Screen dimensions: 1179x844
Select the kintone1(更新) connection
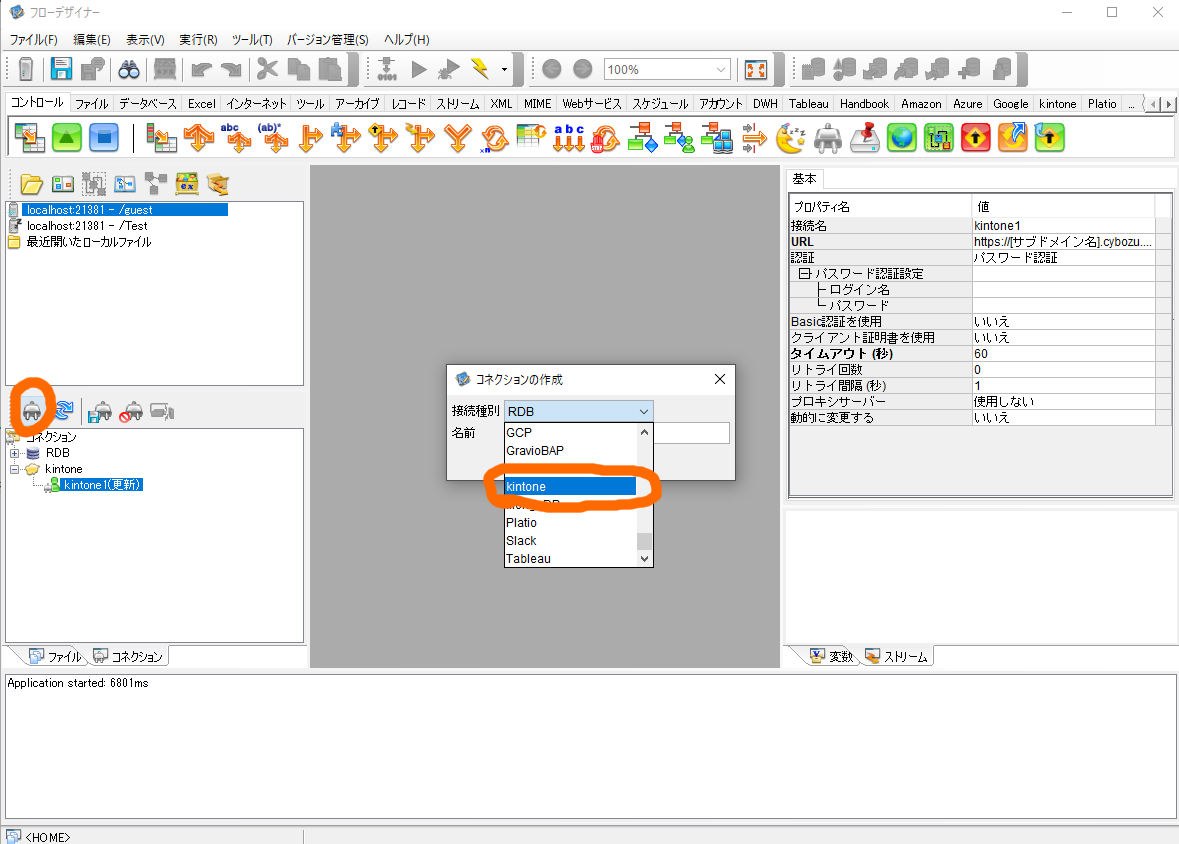pyautogui.click(x=102, y=485)
